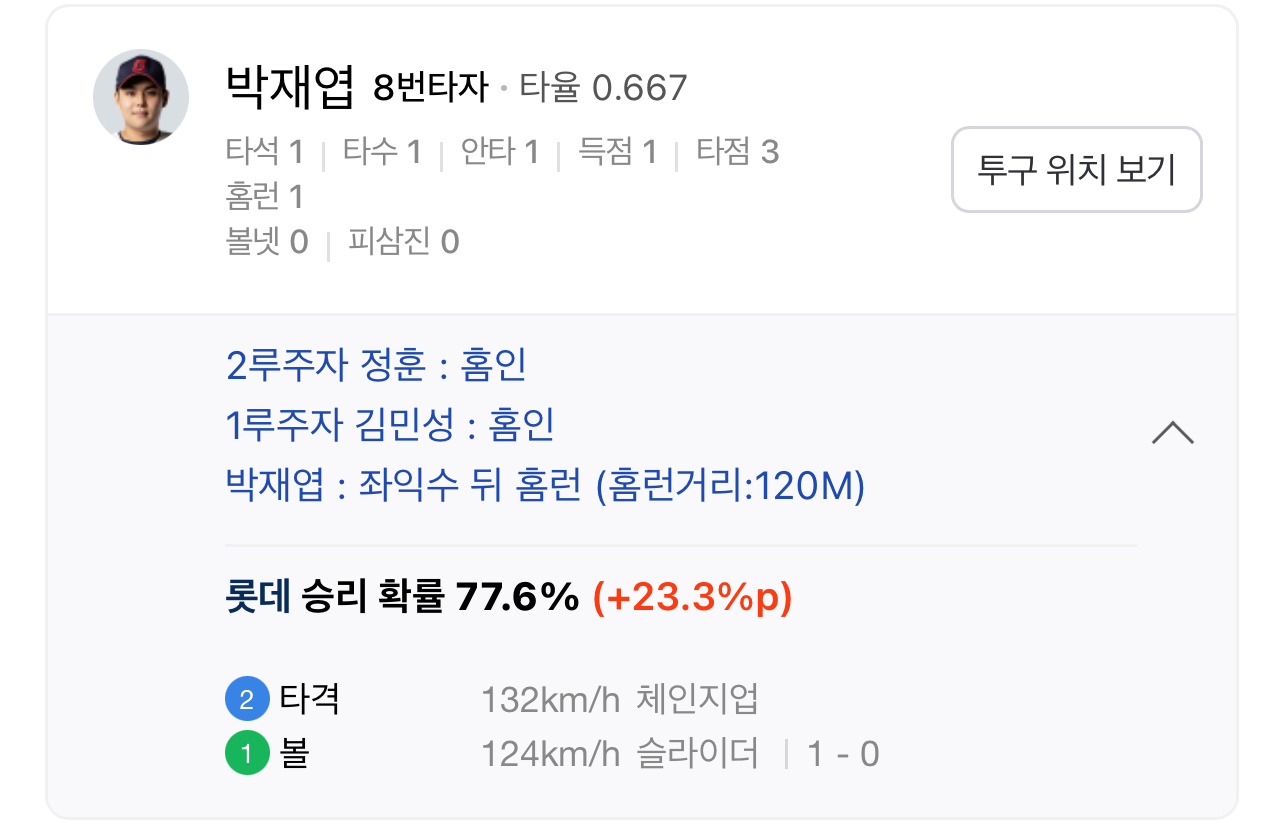Click the red +23.3%p change value

[x=692, y=598]
